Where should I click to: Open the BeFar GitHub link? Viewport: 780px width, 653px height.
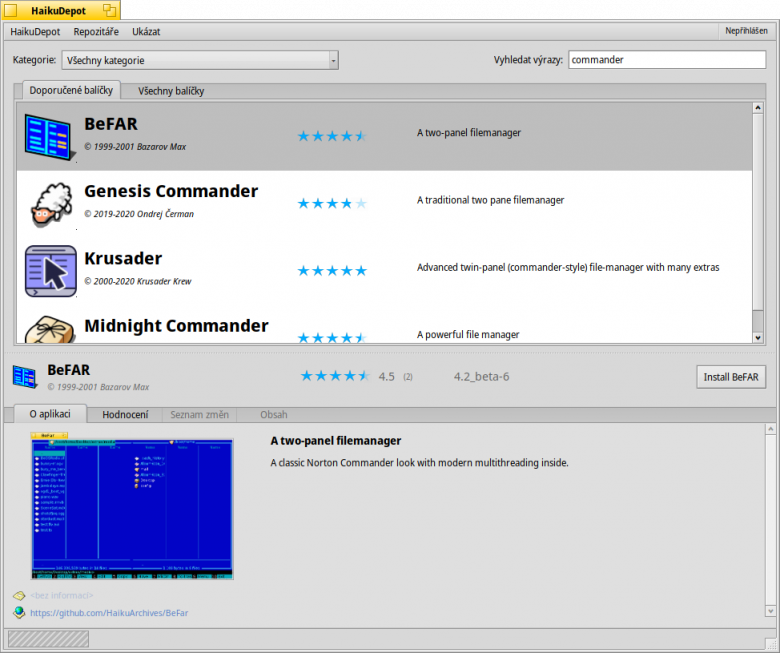pyautogui.click(x=109, y=613)
